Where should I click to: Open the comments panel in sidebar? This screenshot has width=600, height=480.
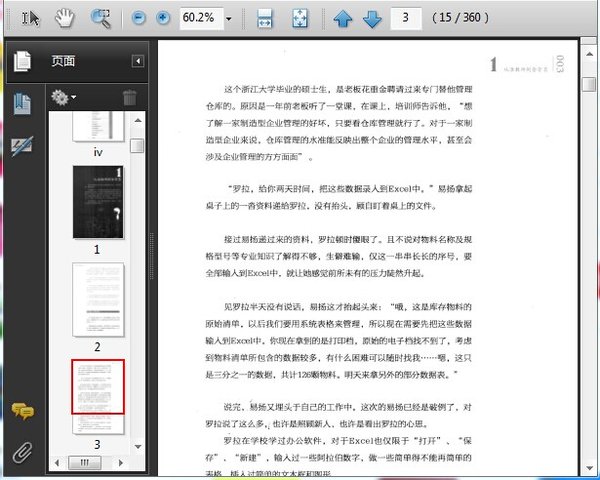[21, 411]
